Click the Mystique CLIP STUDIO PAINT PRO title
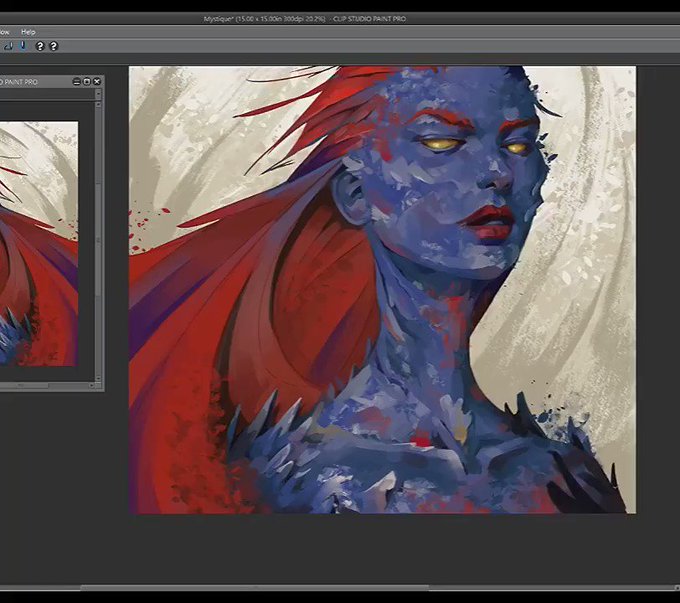 click(x=304, y=19)
